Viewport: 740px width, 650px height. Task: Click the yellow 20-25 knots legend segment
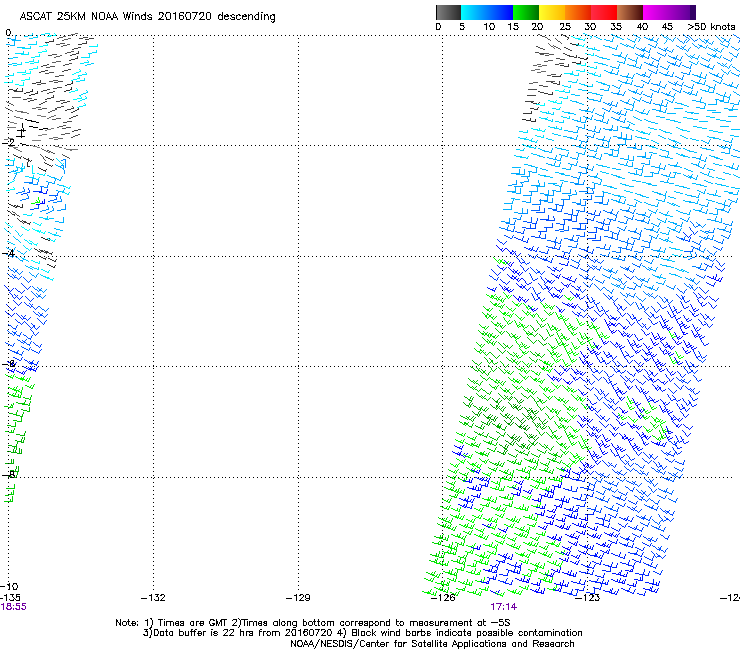552,12
